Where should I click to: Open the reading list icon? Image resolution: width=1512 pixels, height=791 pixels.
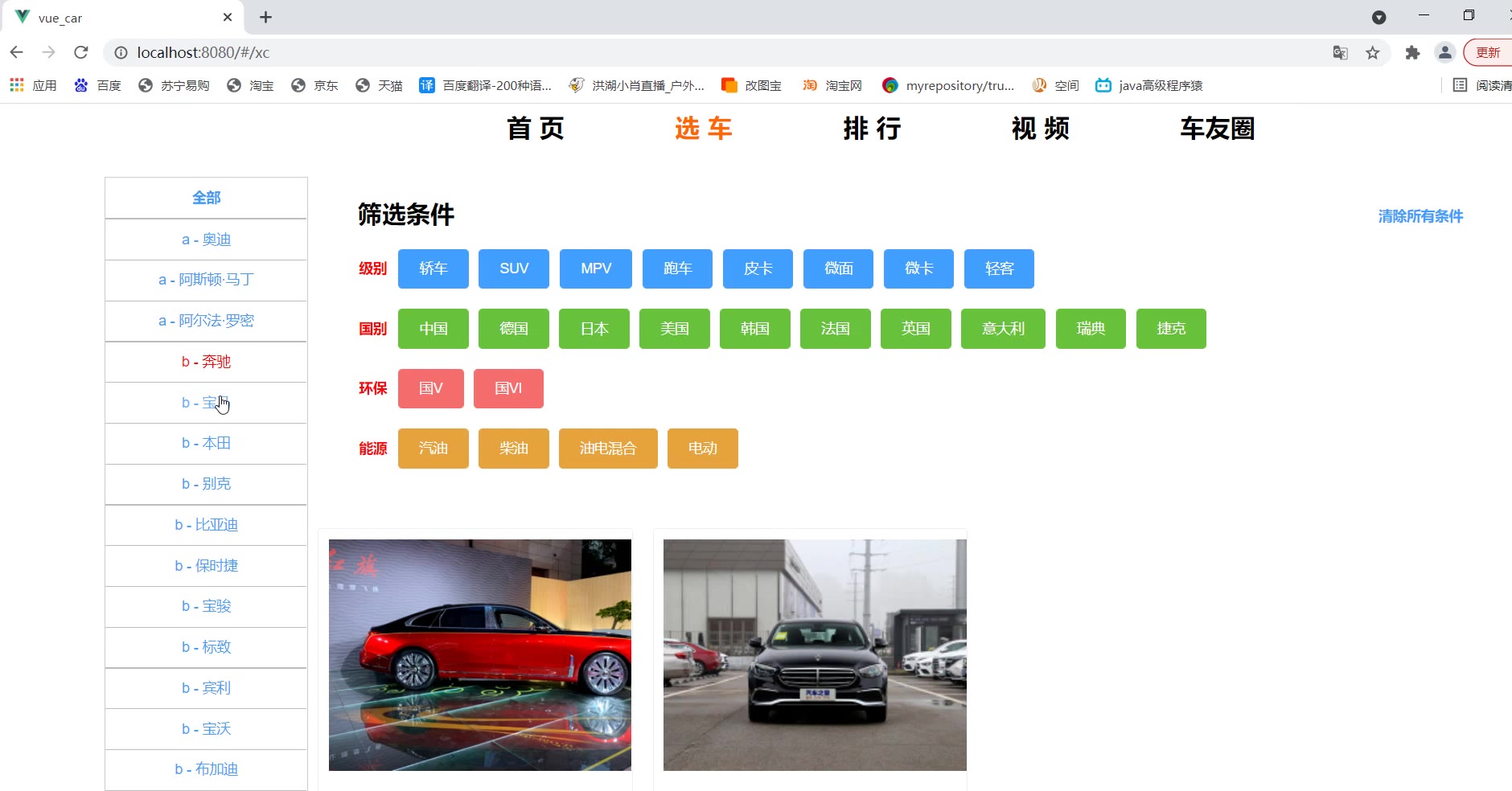(x=1460, y=85)
